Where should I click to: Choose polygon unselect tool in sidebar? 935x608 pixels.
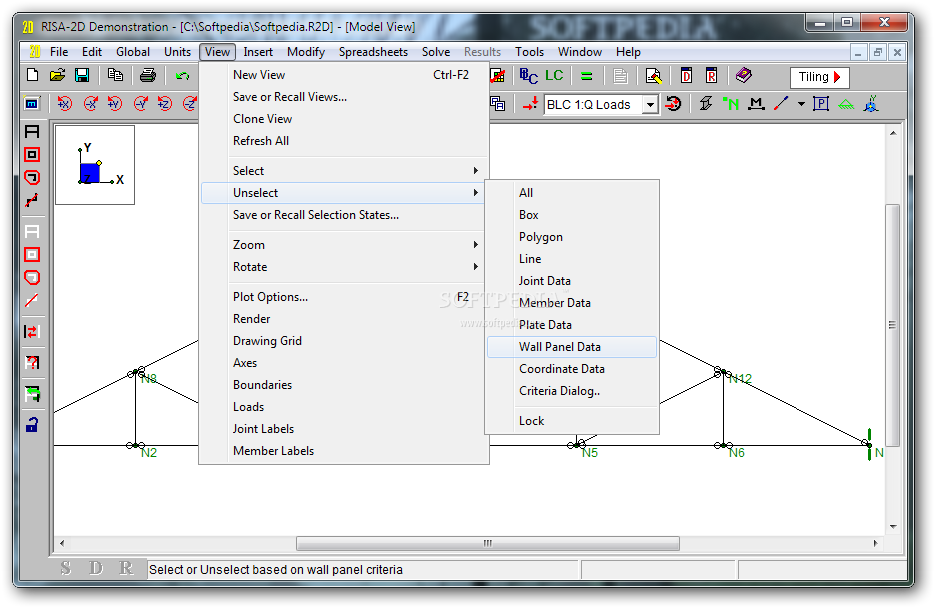[32, 277]
